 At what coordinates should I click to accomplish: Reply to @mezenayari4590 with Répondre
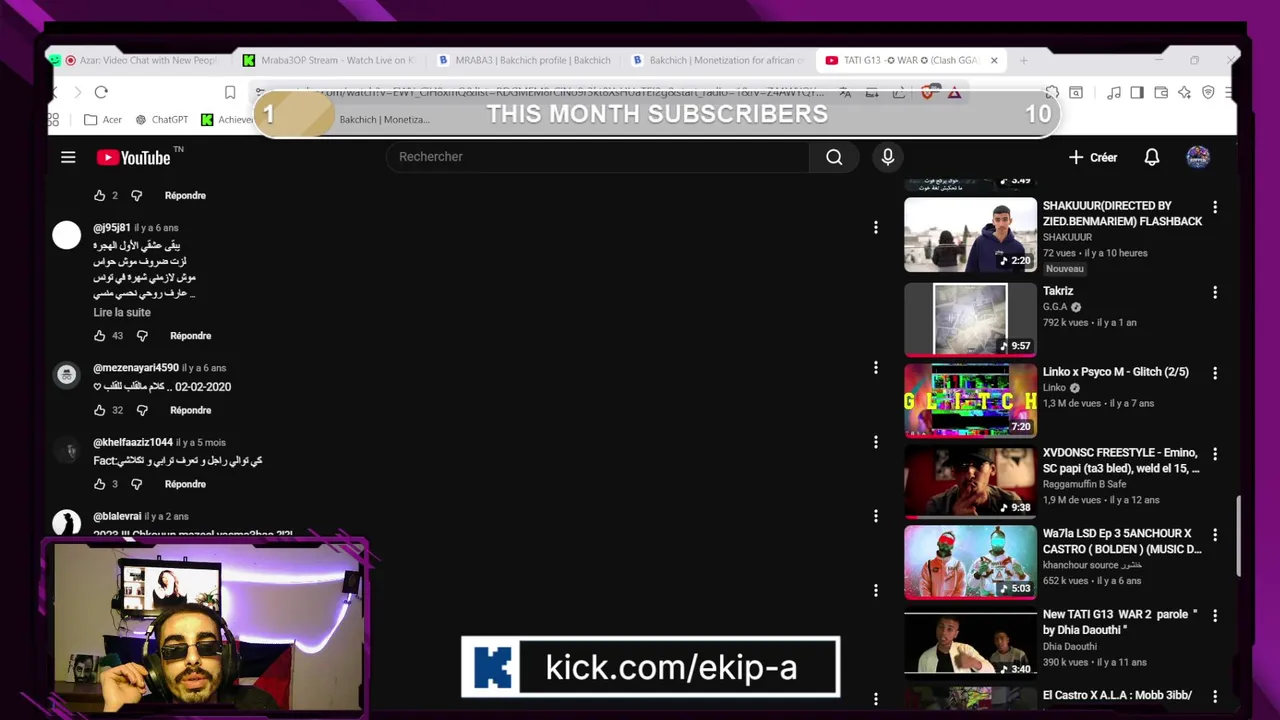(190, 410)
